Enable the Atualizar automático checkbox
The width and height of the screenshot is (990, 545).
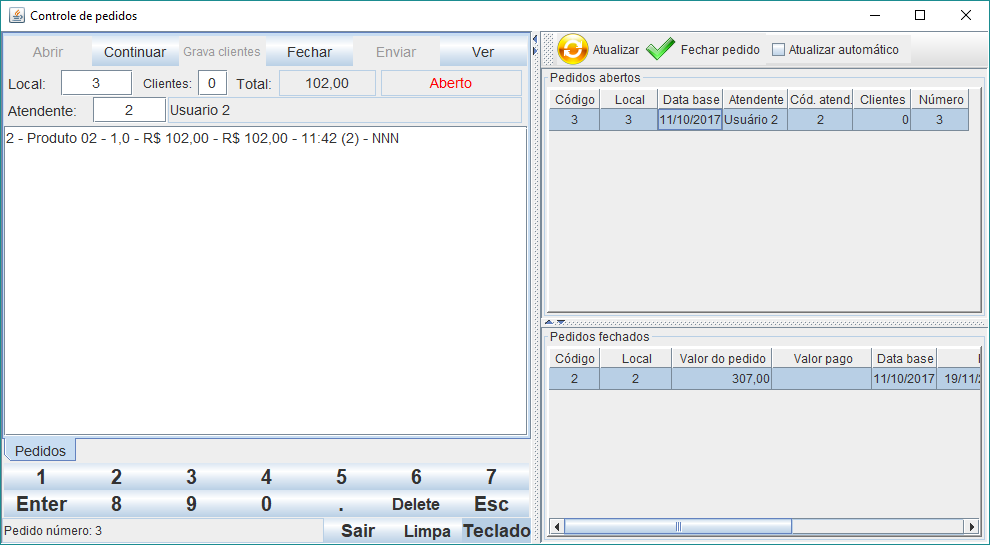pyautogui.click(x=779, y=50)
